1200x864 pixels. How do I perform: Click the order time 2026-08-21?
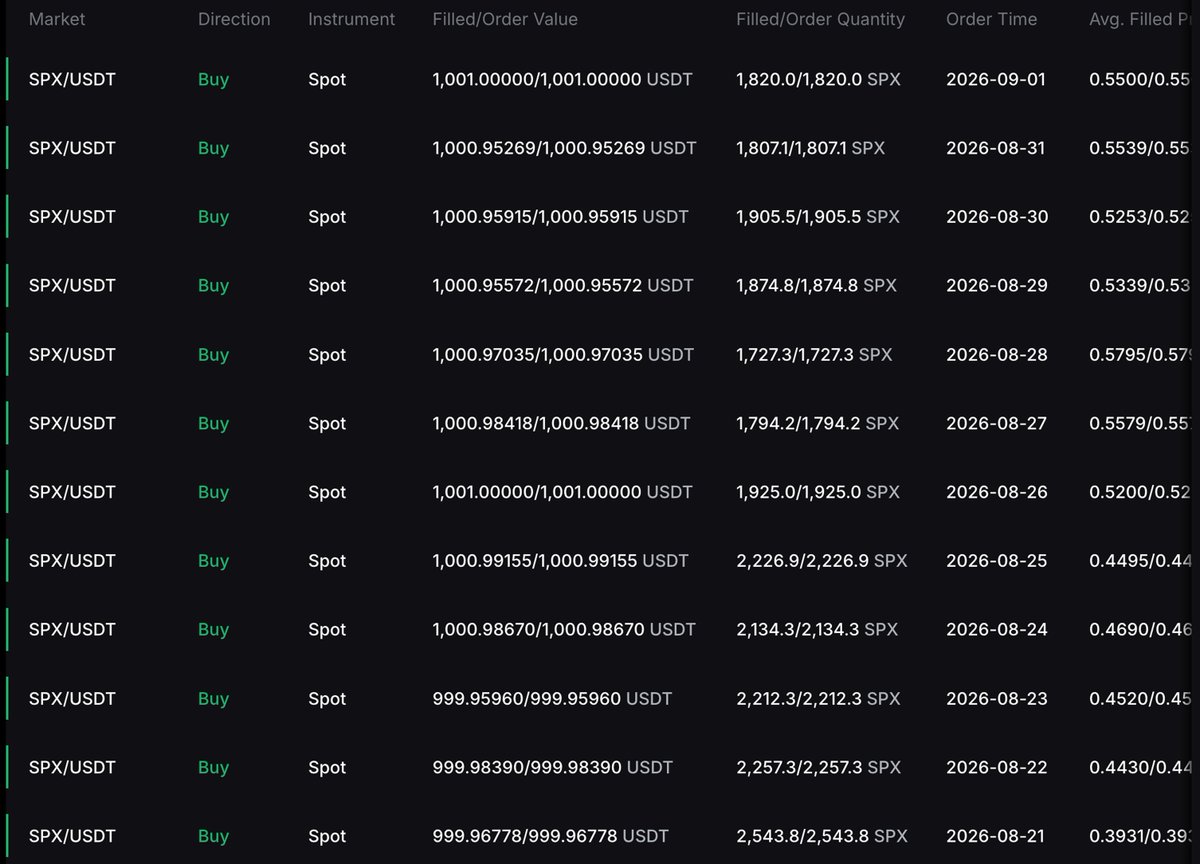[x=996, y=836]
